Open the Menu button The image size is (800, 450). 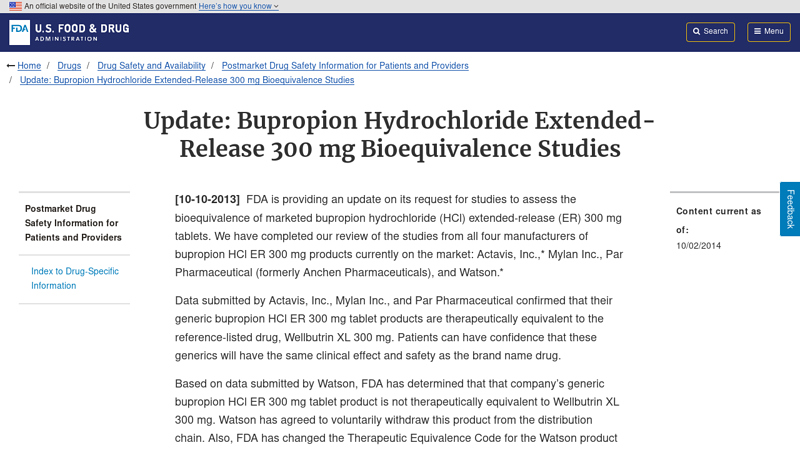click(769, 32)
